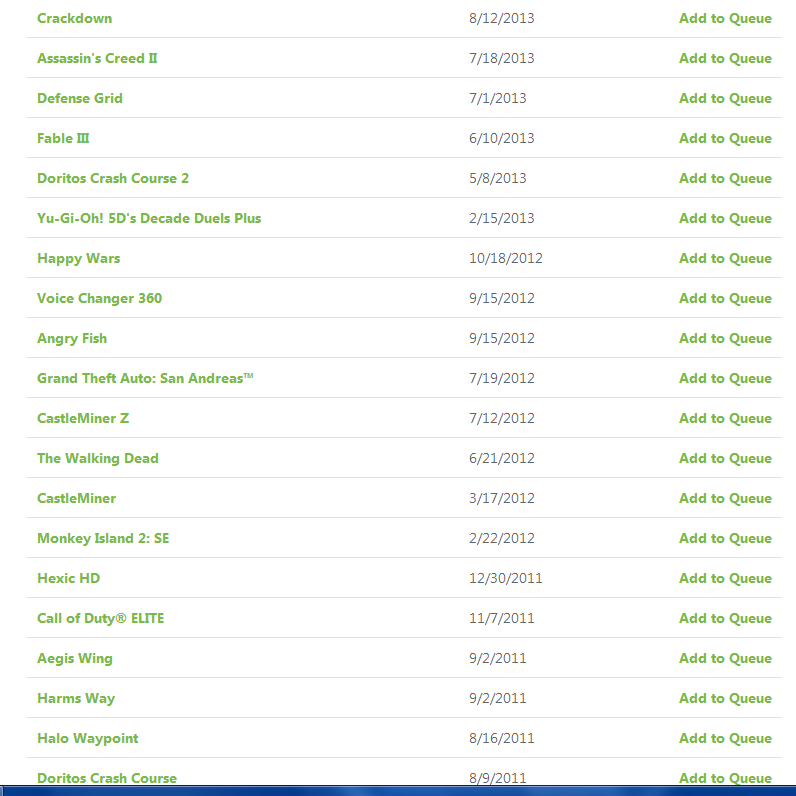796x796 pixels.
Task: Select the 6/21/2012 date text
Action: (x=502, y=458)
